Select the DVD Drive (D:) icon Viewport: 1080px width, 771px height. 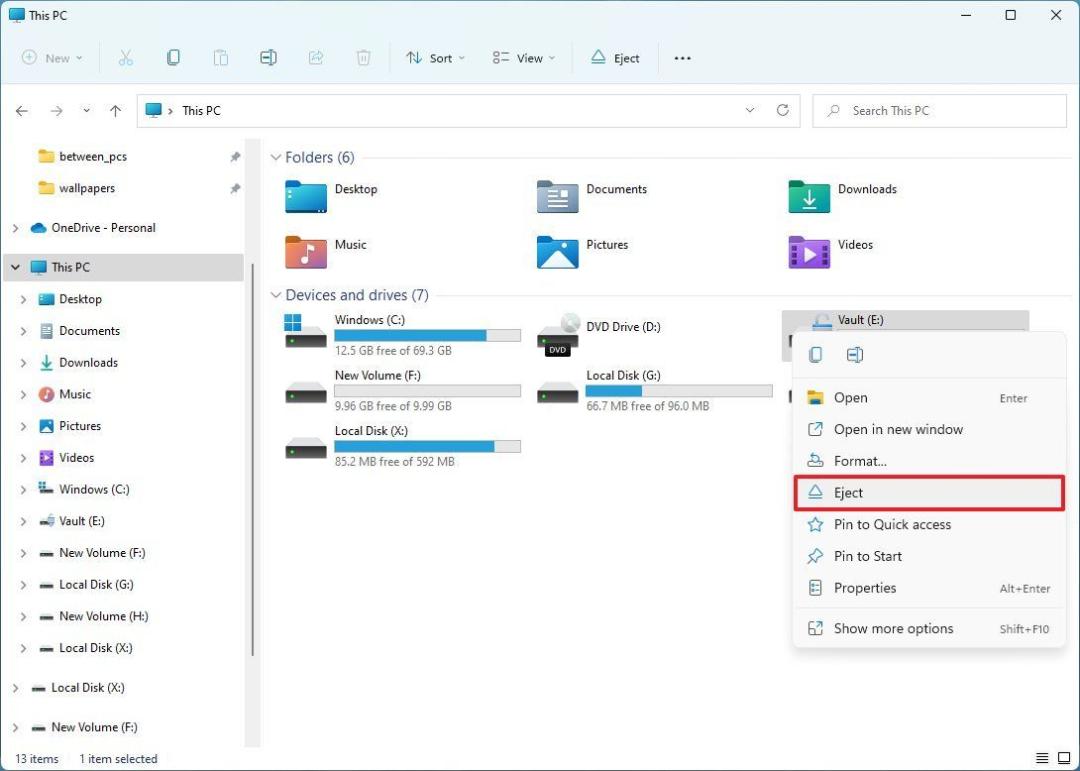558,335
